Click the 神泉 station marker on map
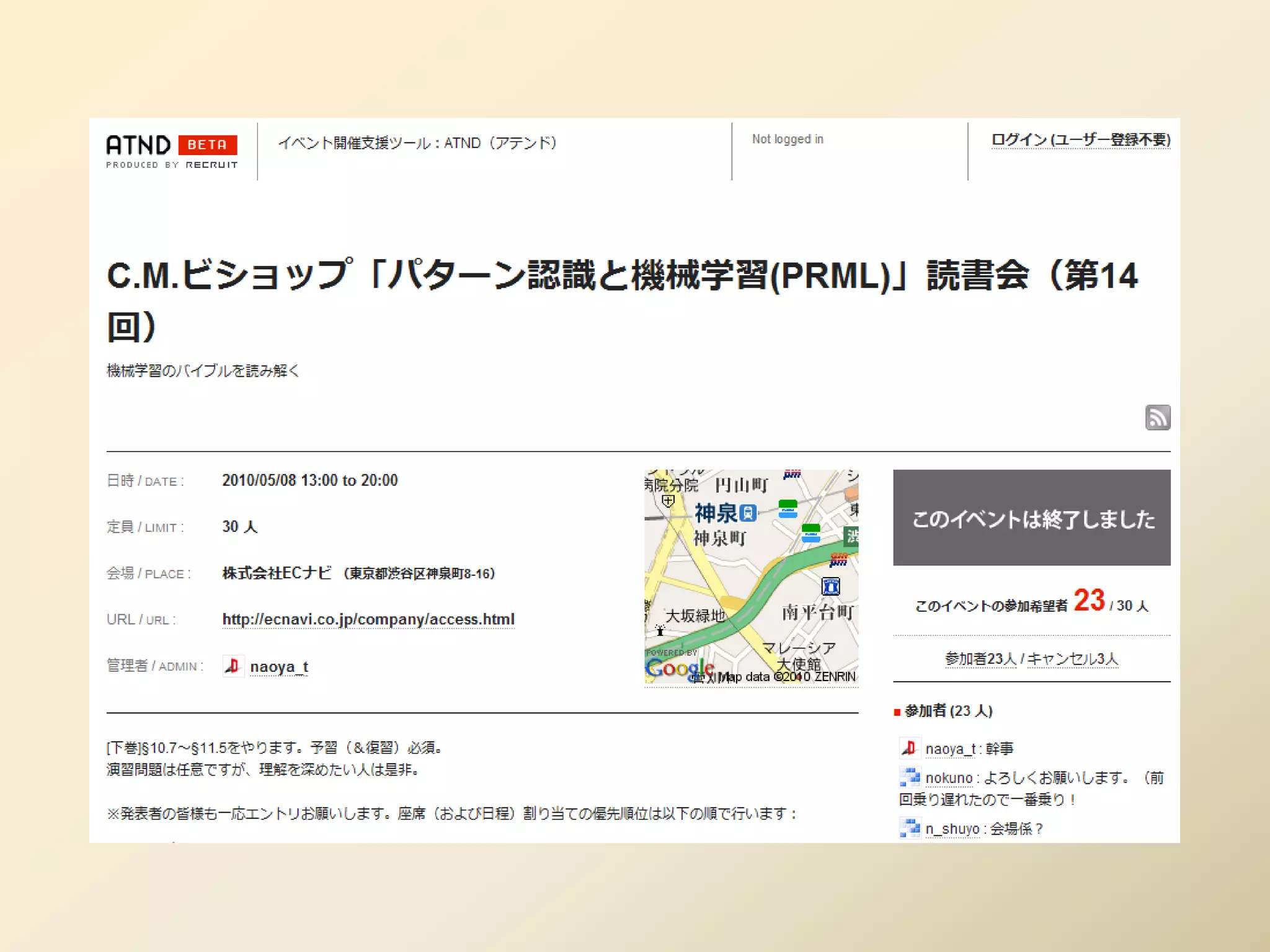 [748, 513]
